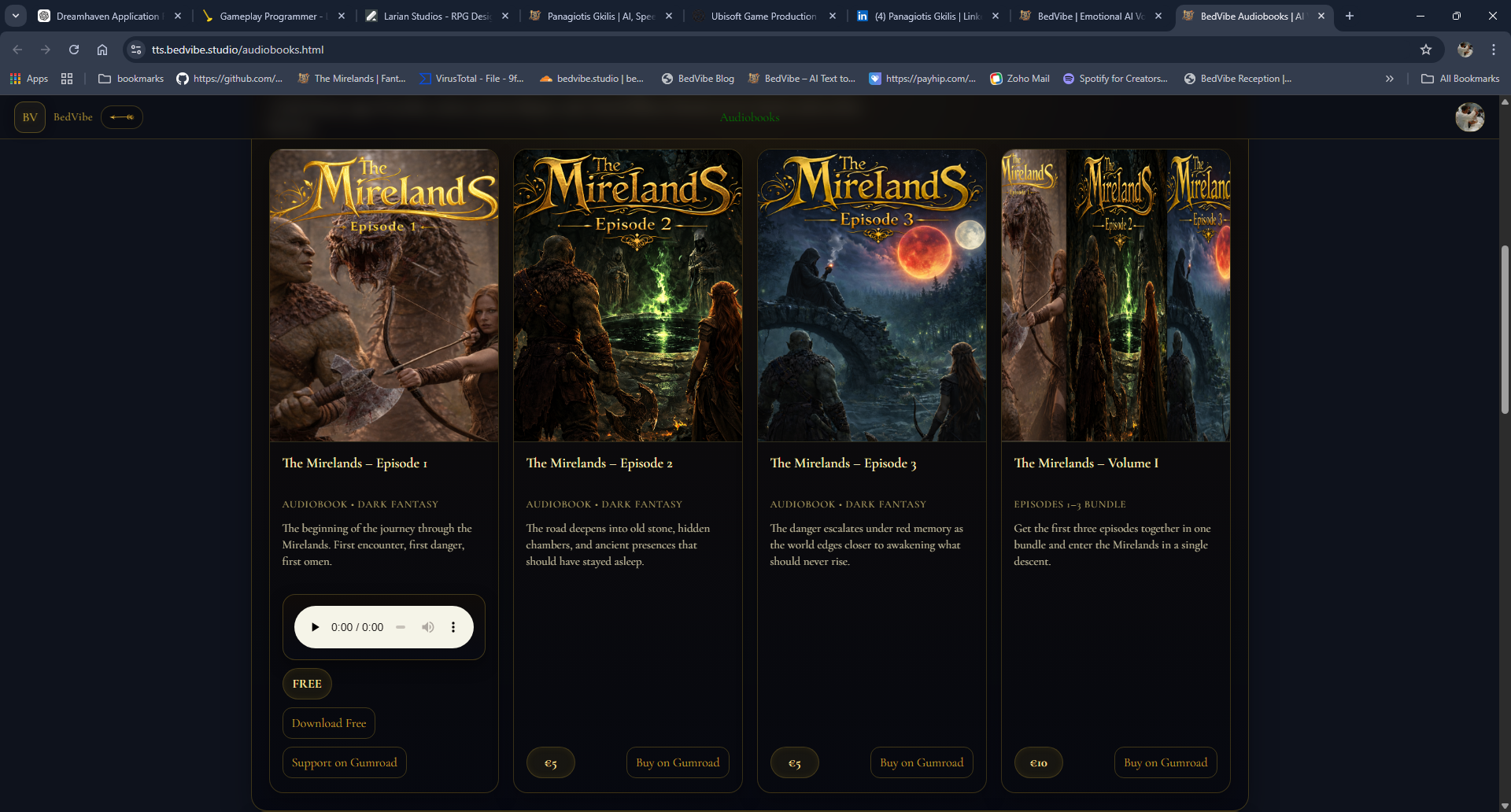This screenshot has width=1511, height=812.
Task: Click the €10 price badge
Action: click(x=1039, y=762)
